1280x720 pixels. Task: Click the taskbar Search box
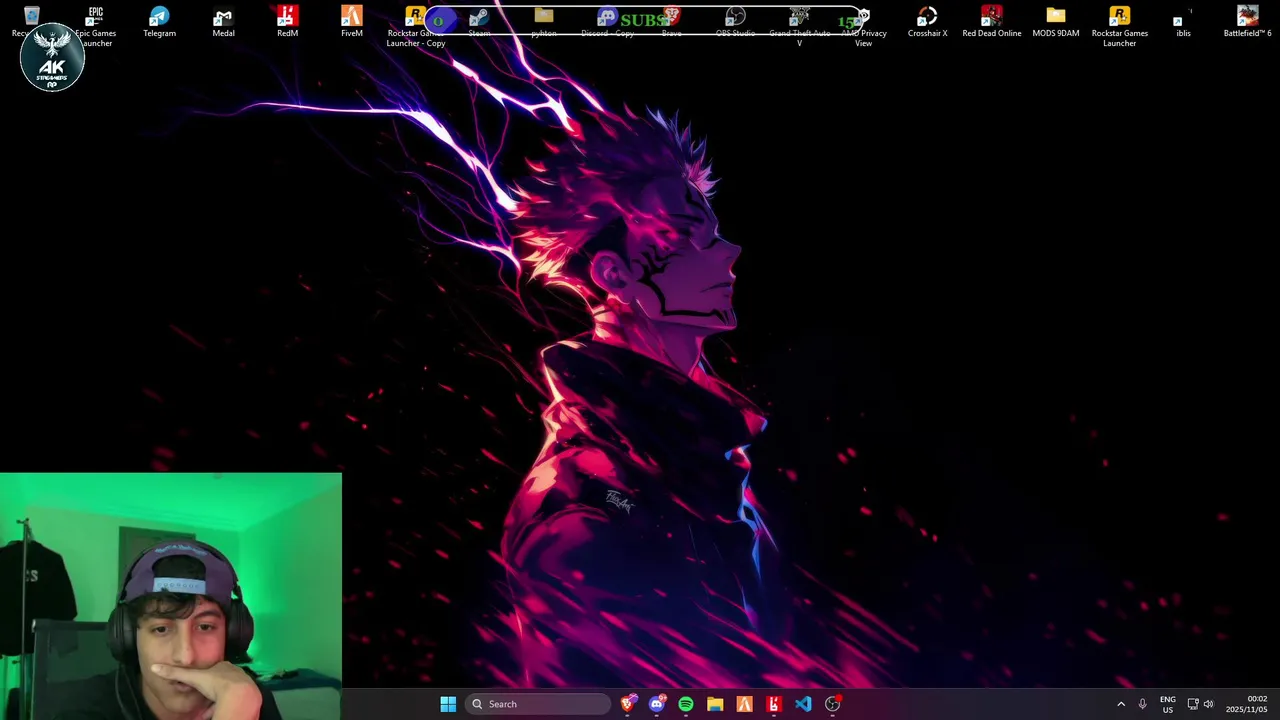[538, 704]
